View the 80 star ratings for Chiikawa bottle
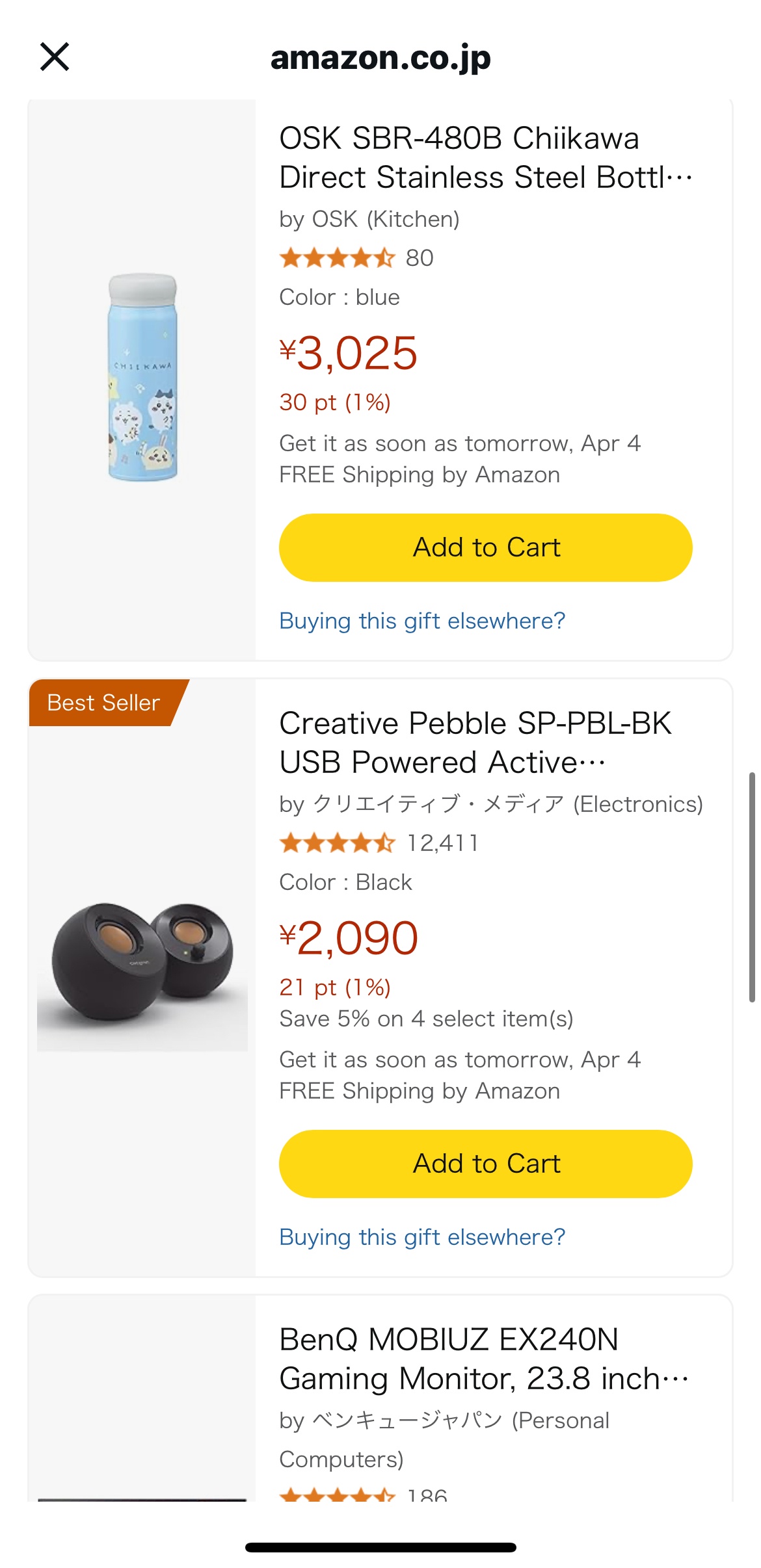 coord(356,258)
